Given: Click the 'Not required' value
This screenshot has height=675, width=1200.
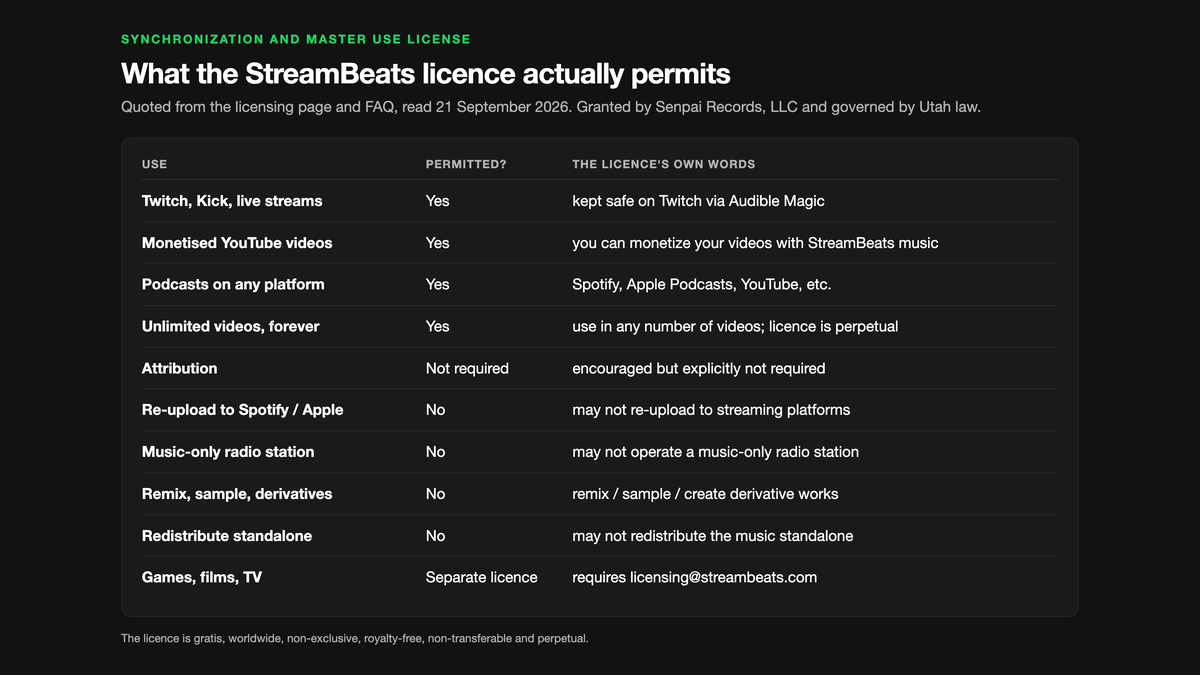Looking at the screenshot, I should coord(467,369).
